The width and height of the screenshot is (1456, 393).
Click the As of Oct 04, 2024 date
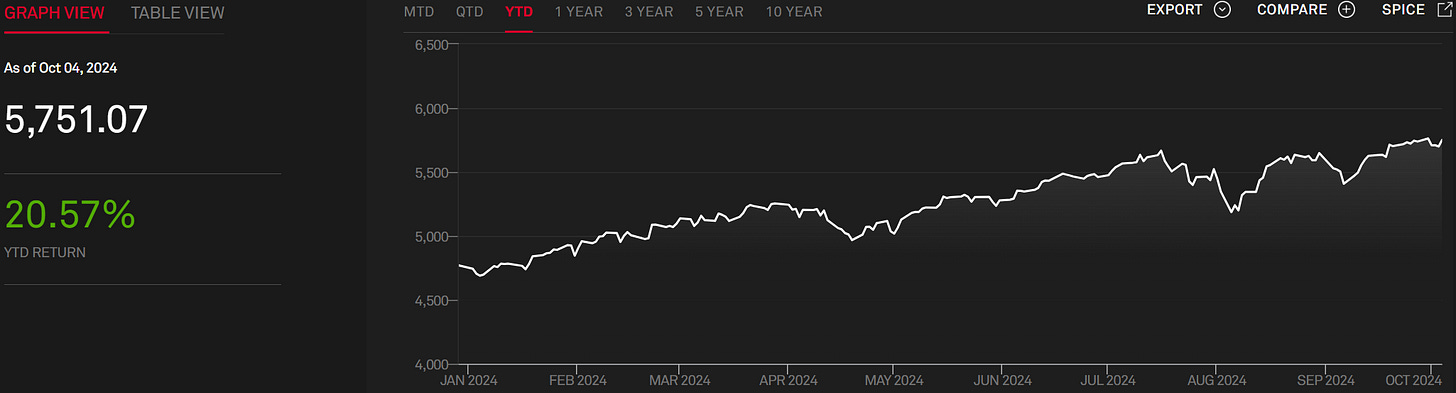[x=62, y=68]
